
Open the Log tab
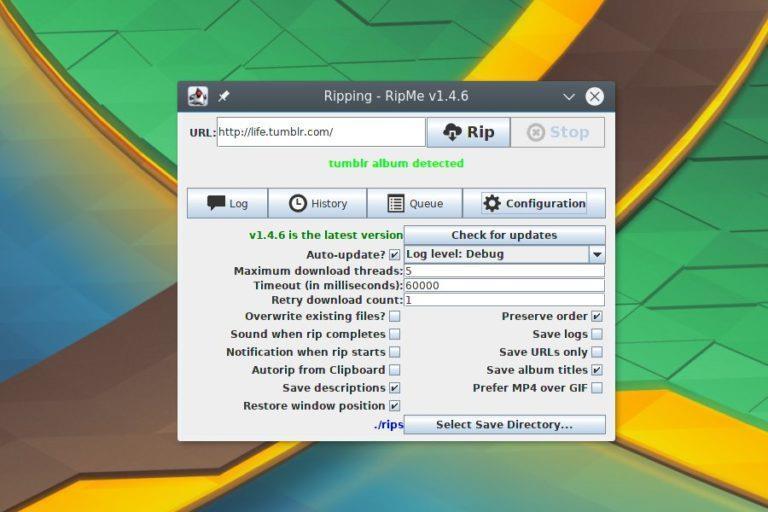(227, 203)
